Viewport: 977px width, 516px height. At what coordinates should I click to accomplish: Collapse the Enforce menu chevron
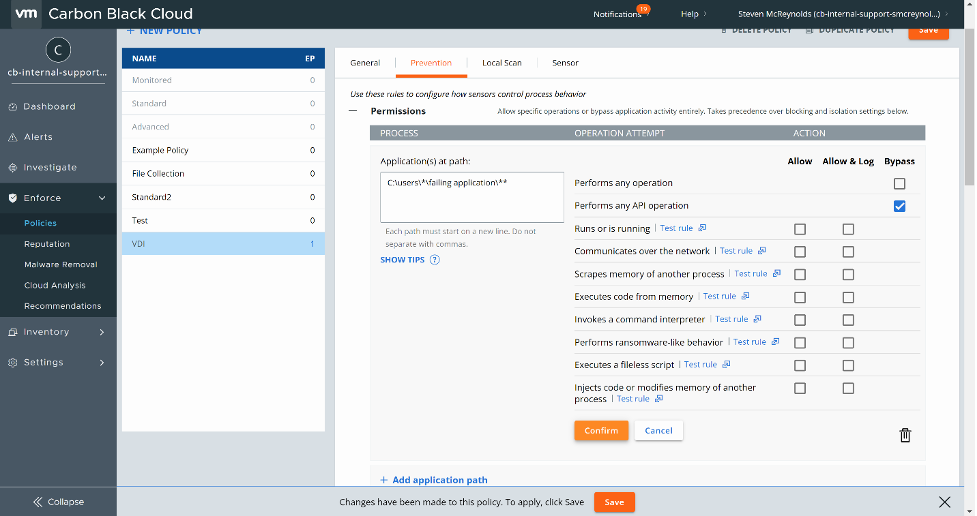[102, 198]
